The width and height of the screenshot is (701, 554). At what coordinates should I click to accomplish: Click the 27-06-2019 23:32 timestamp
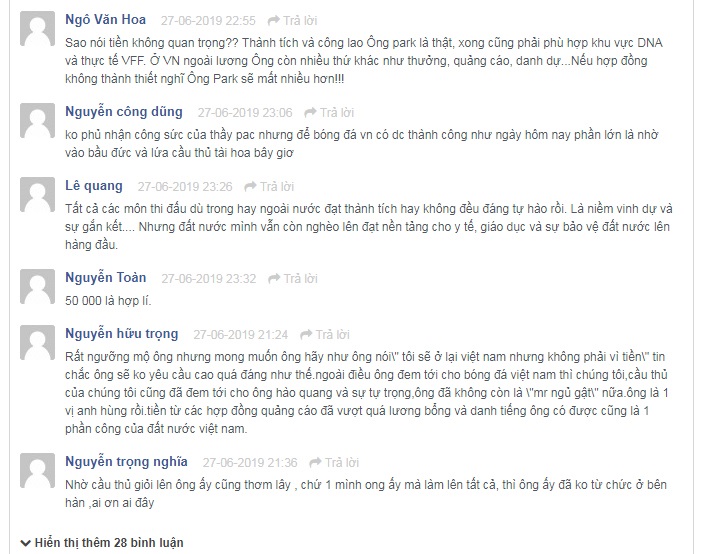click(x=209, y=279)
